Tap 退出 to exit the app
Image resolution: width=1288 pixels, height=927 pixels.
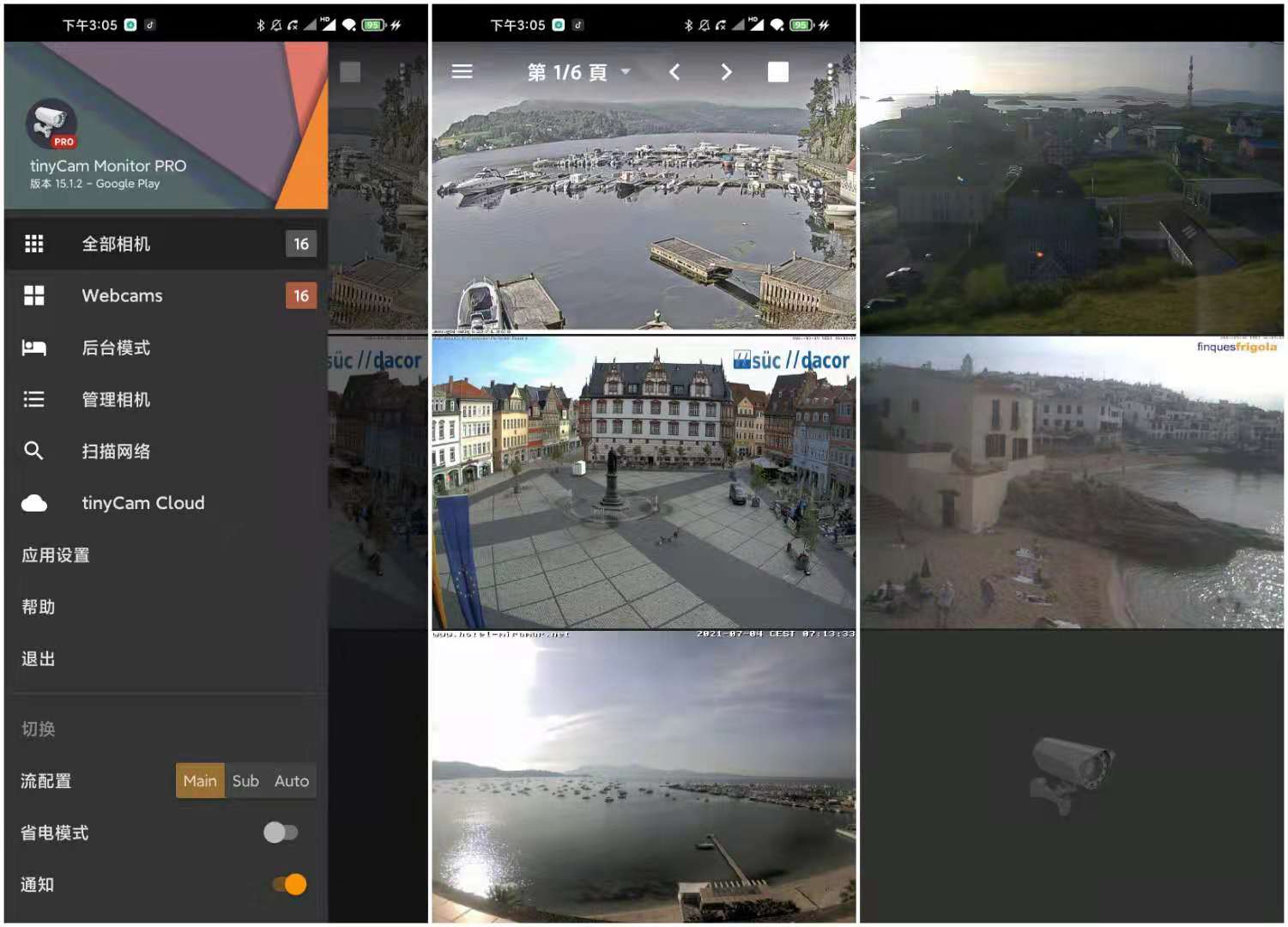click(39, 658)
